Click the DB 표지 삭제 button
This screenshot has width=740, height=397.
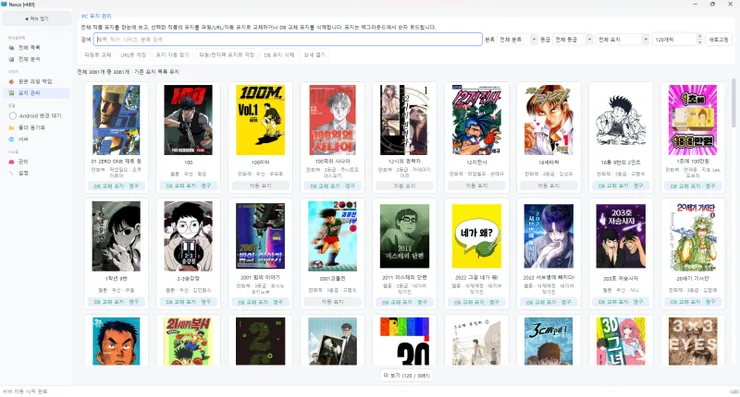pyautogui.click(x=279, y=55)
